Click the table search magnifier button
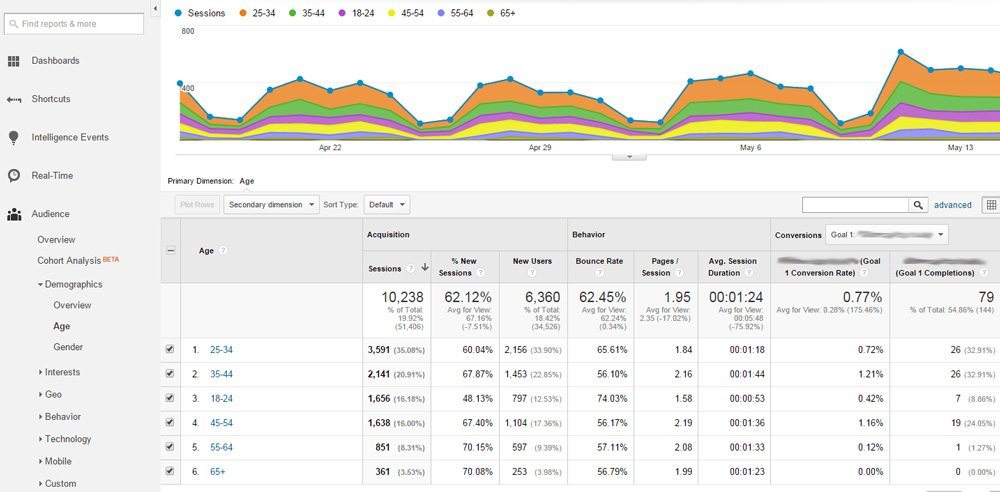This screenshot has height=492, width=1000. [918, 205]
